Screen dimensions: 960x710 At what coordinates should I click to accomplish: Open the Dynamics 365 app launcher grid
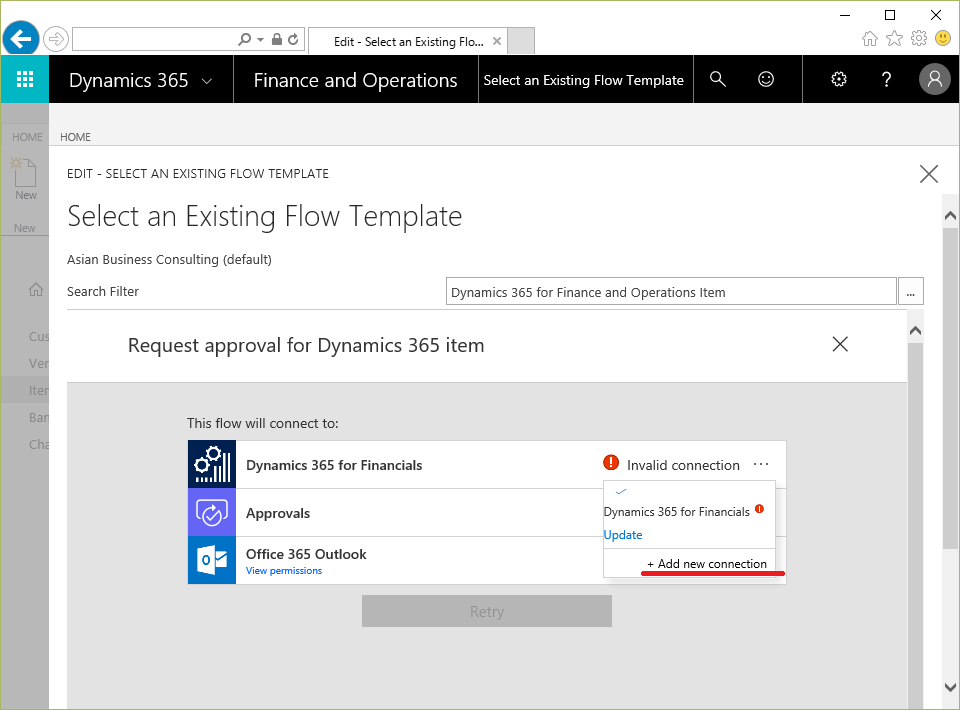[x=24, y=80]
